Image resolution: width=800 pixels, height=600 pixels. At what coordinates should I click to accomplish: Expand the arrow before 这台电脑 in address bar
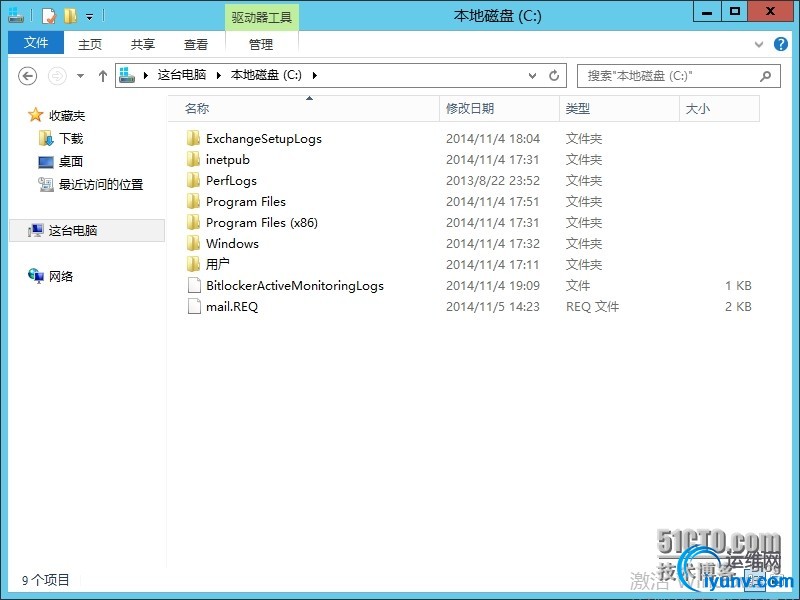(x=146, y=76)
